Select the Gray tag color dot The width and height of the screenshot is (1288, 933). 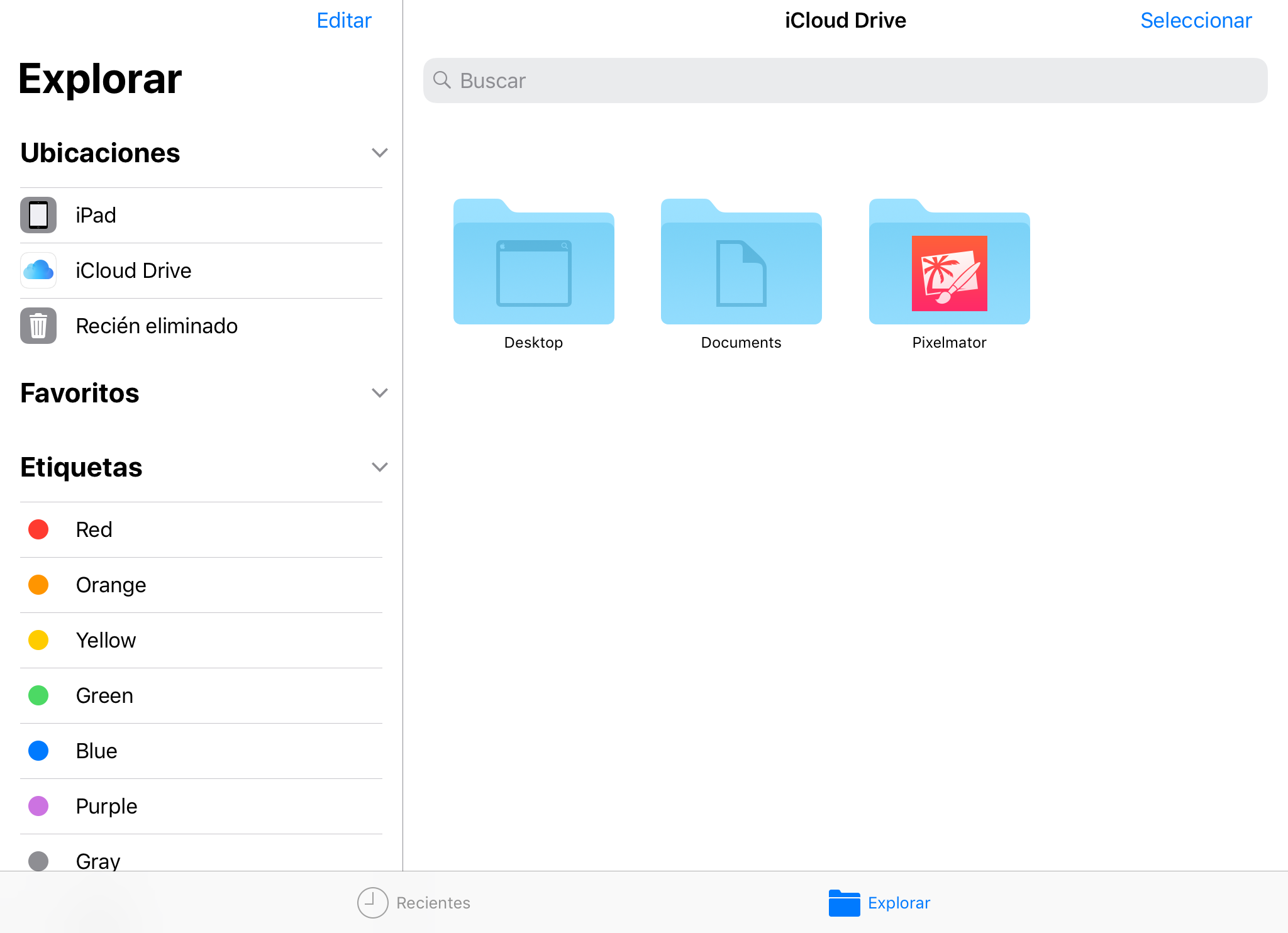[x=38, y=861]
